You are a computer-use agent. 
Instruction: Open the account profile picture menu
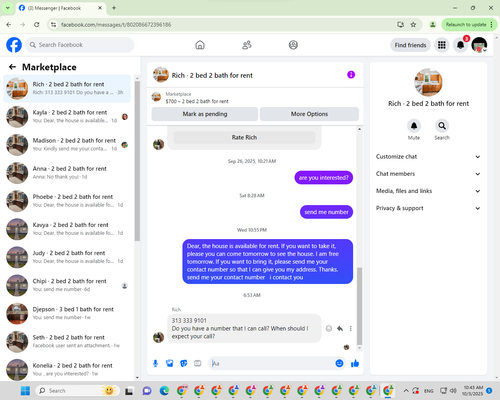click(x=479, y=45)
